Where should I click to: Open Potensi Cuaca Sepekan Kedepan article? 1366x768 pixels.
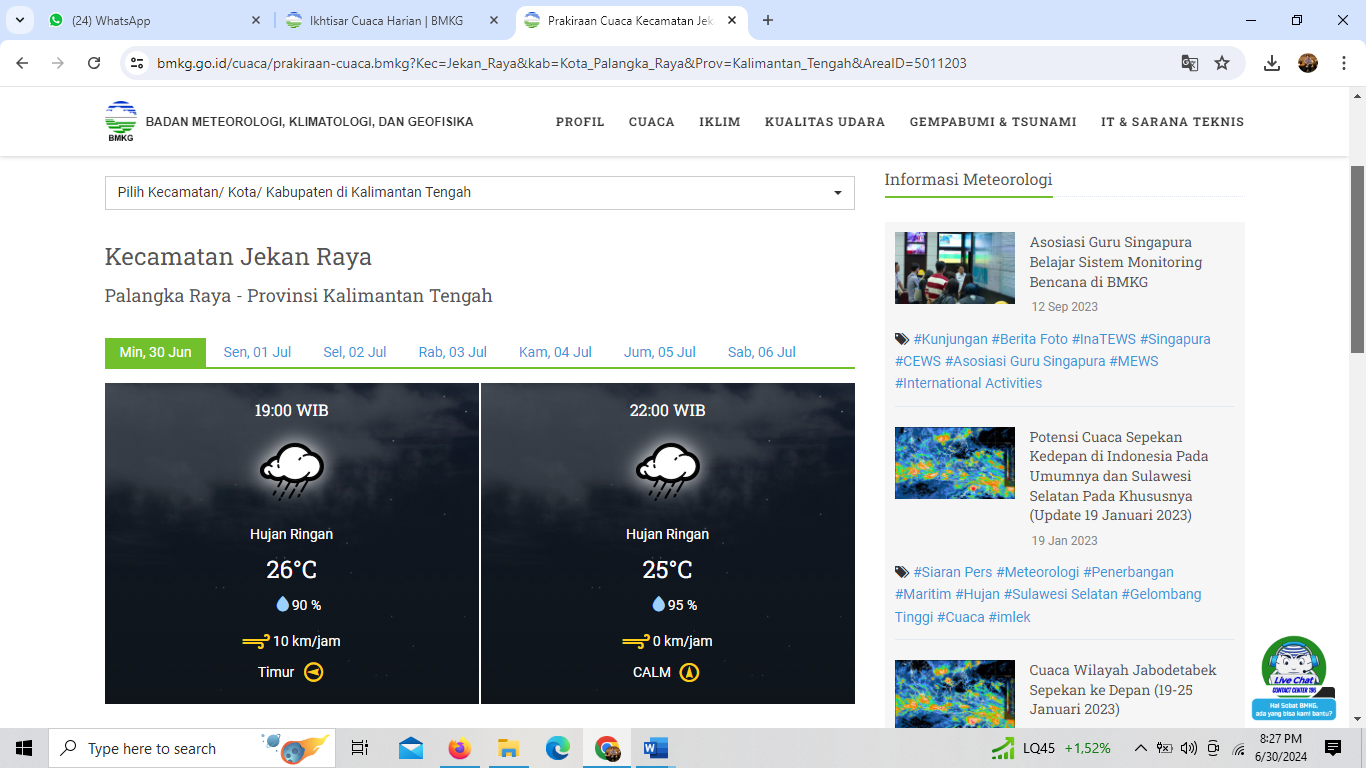(1119, 476)
